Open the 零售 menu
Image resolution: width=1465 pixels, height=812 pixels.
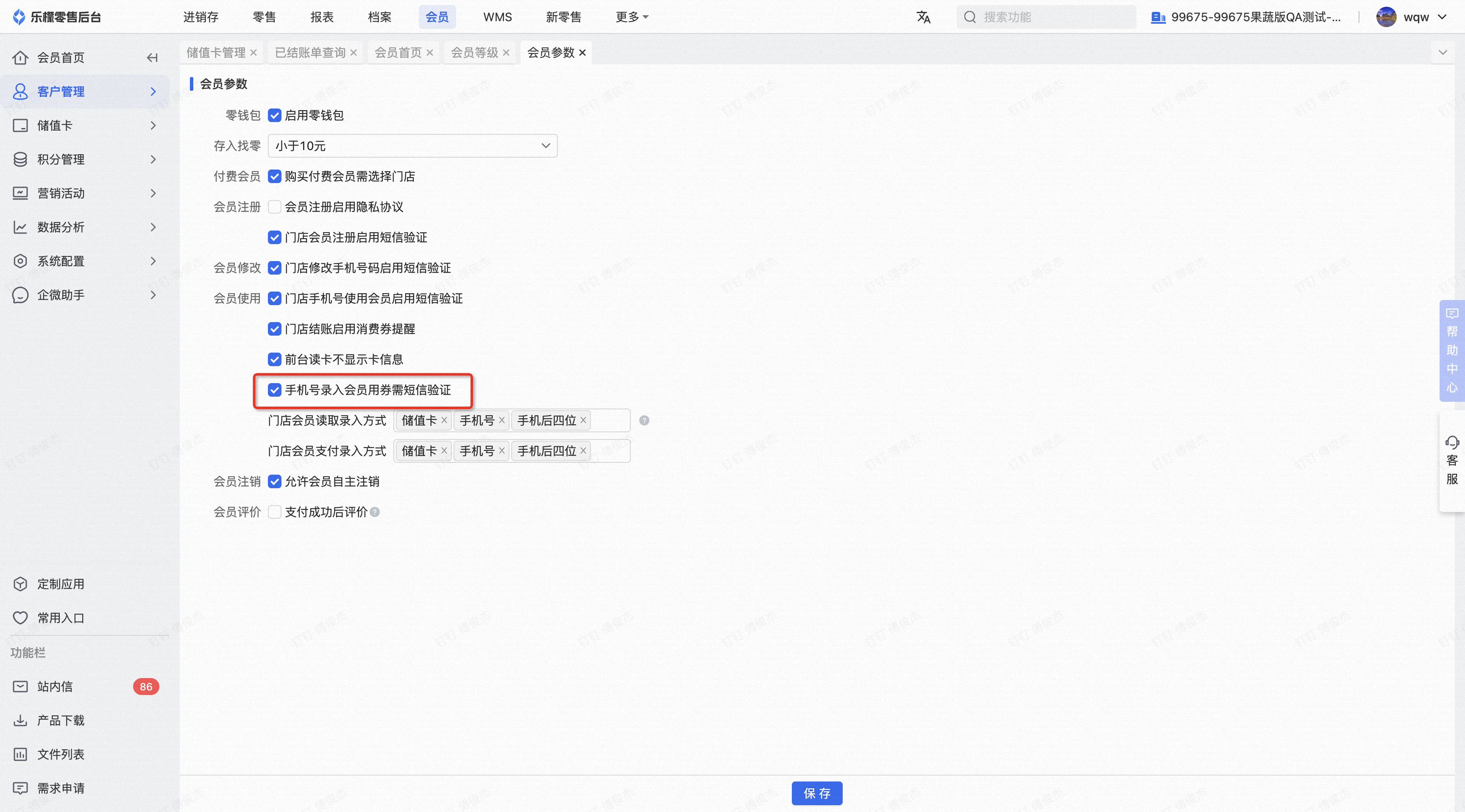coord(265,17)
